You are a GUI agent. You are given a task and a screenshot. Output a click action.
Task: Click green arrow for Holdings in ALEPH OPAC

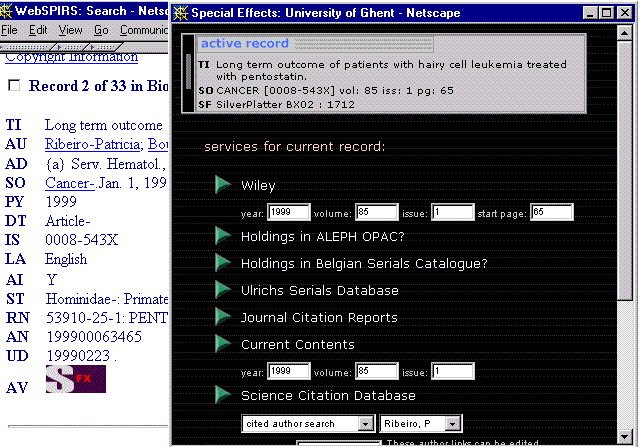[x=224, y=236]
